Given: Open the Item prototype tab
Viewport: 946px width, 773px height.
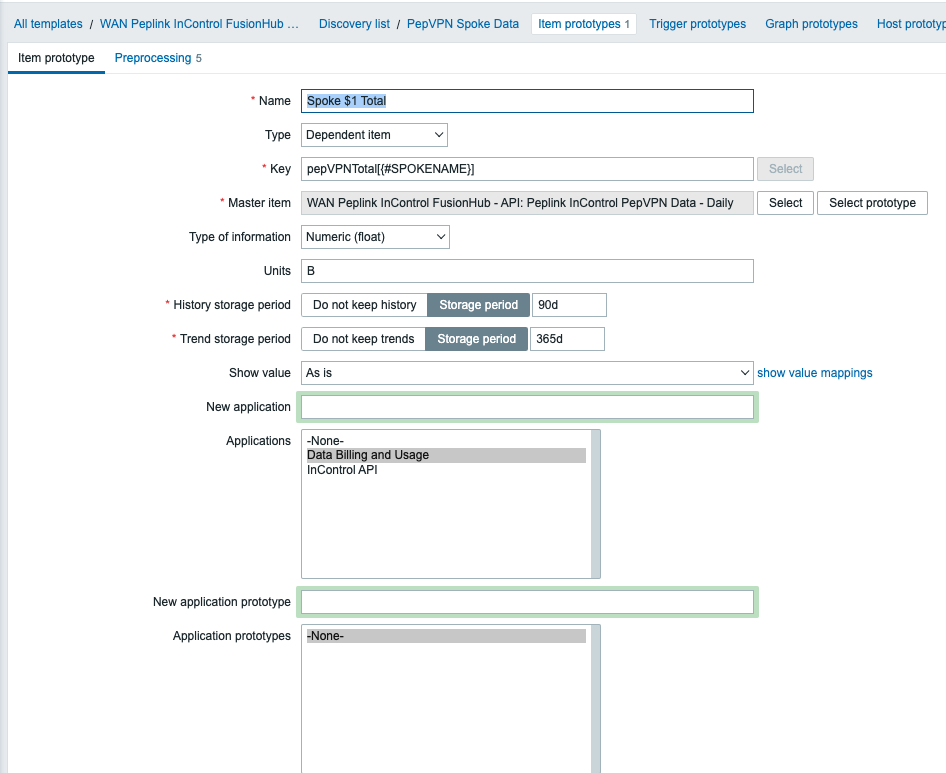Looking at the screenshot, I should pos(56,58).
